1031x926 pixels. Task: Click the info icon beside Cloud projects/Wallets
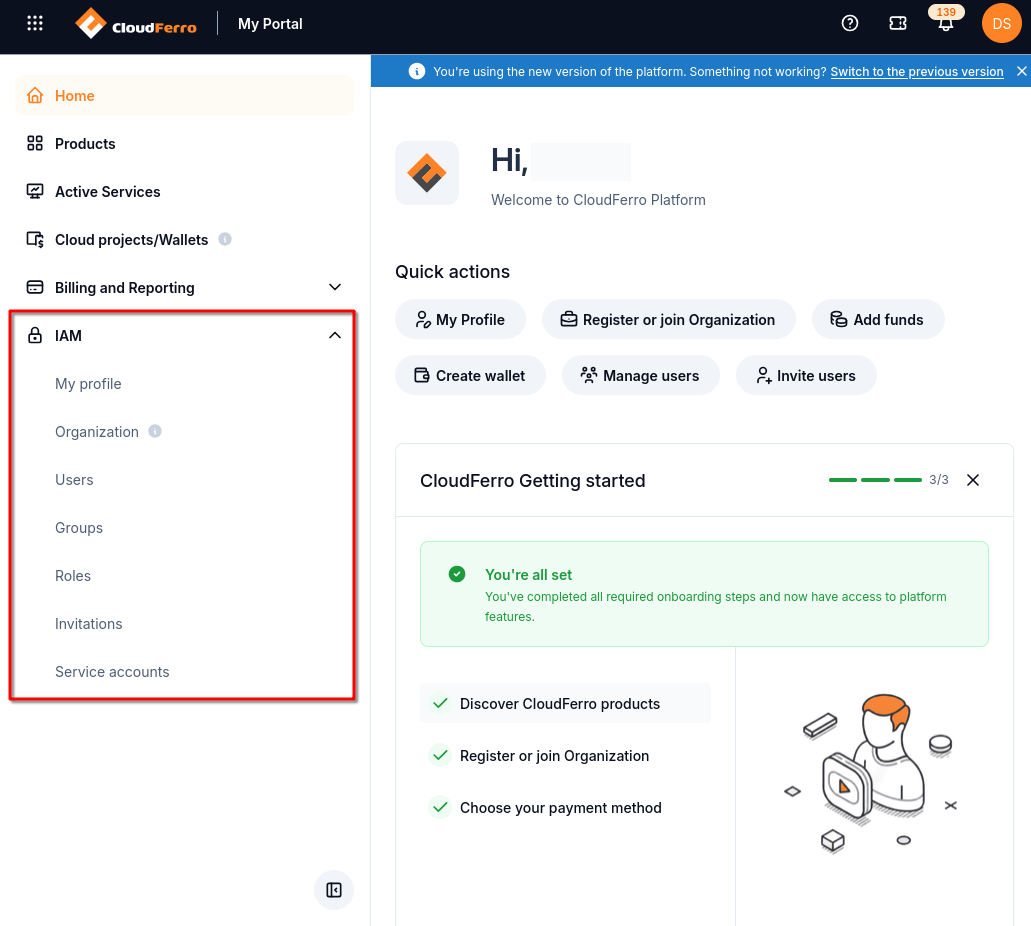coord(225,239)
